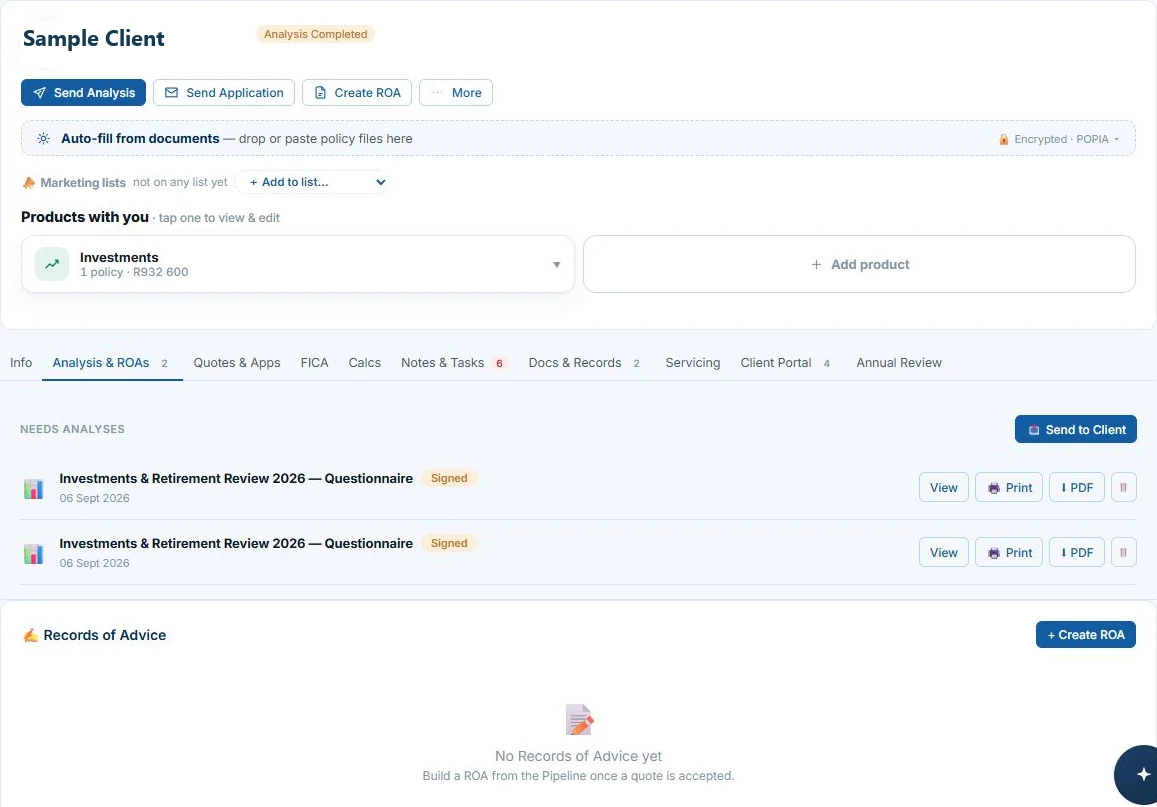Image resolution: width=1157 pixels, height=807 pixels.
Task: Select the Servicing tab
Action: click(x=692, y=363)
